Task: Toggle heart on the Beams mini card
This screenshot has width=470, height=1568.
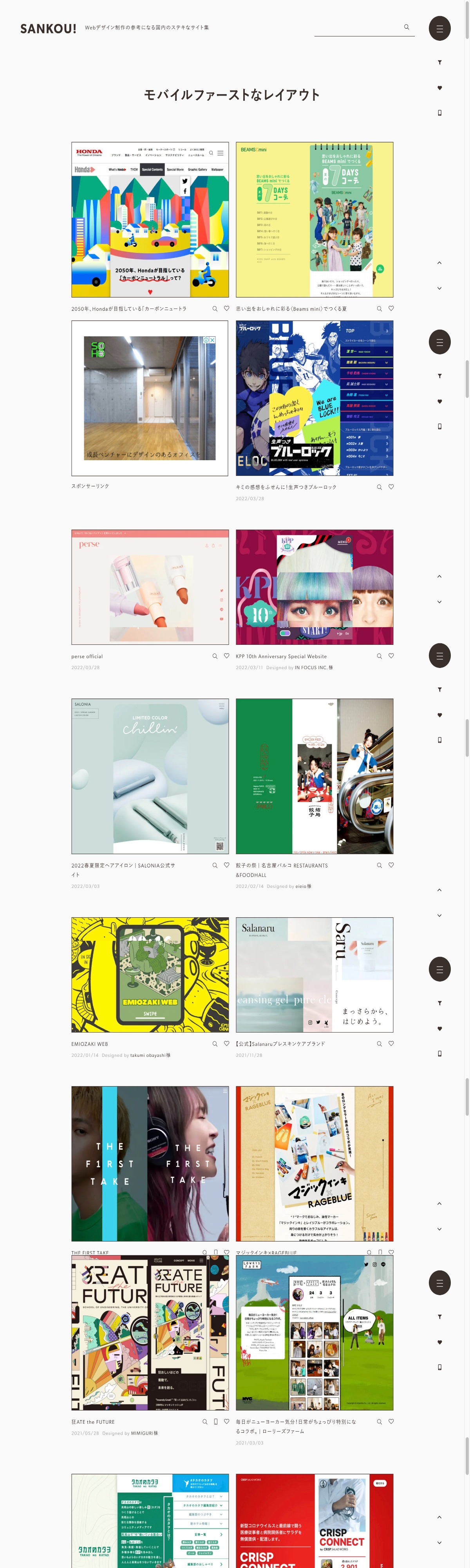Action: pyautogui.click(x=391, y=309)
